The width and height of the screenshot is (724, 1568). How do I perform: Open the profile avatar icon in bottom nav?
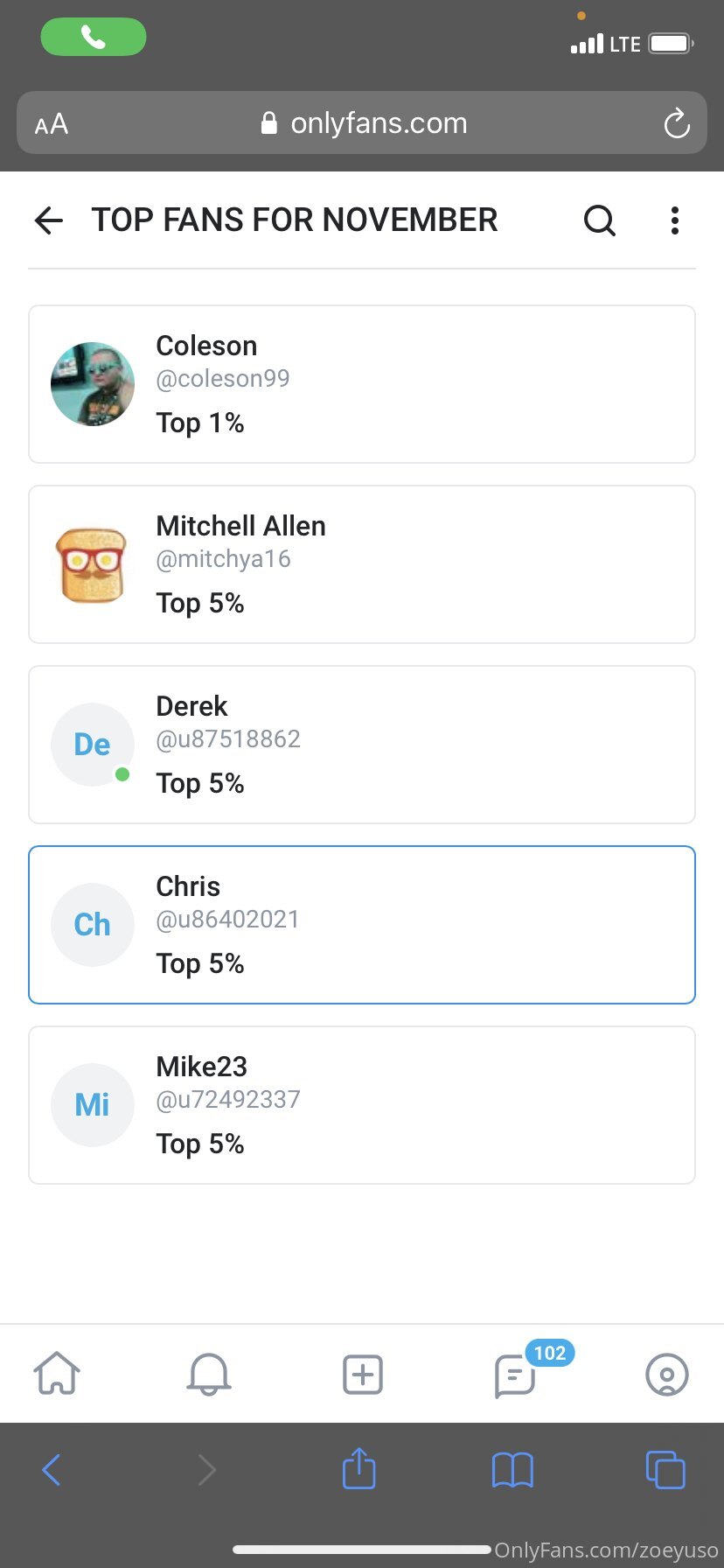(x=667, y=1375)
